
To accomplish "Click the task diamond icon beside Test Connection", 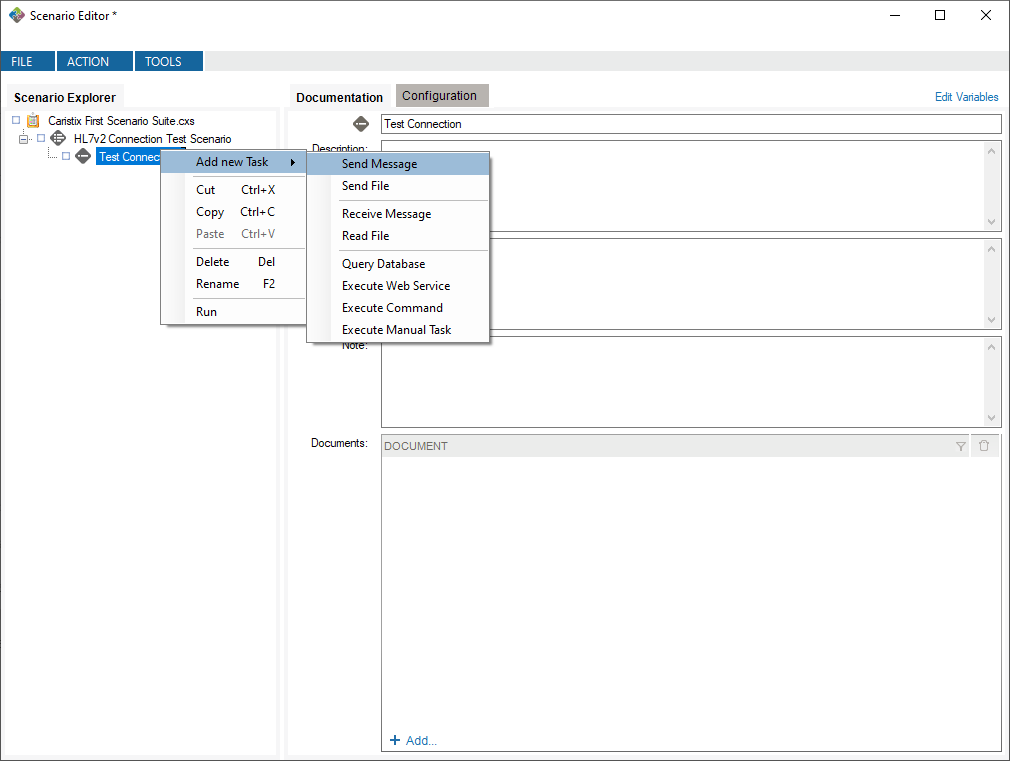I will pos(83,156).
